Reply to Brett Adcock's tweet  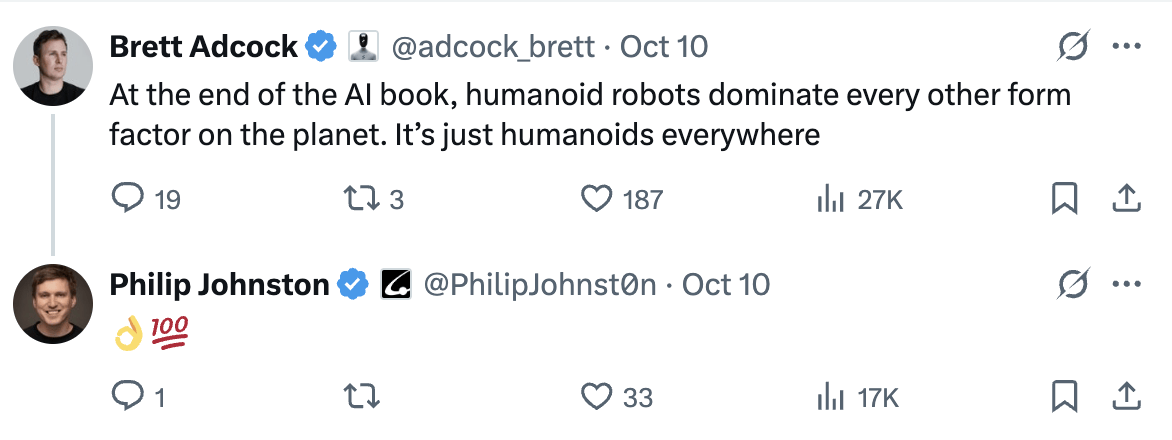point(126,199)
